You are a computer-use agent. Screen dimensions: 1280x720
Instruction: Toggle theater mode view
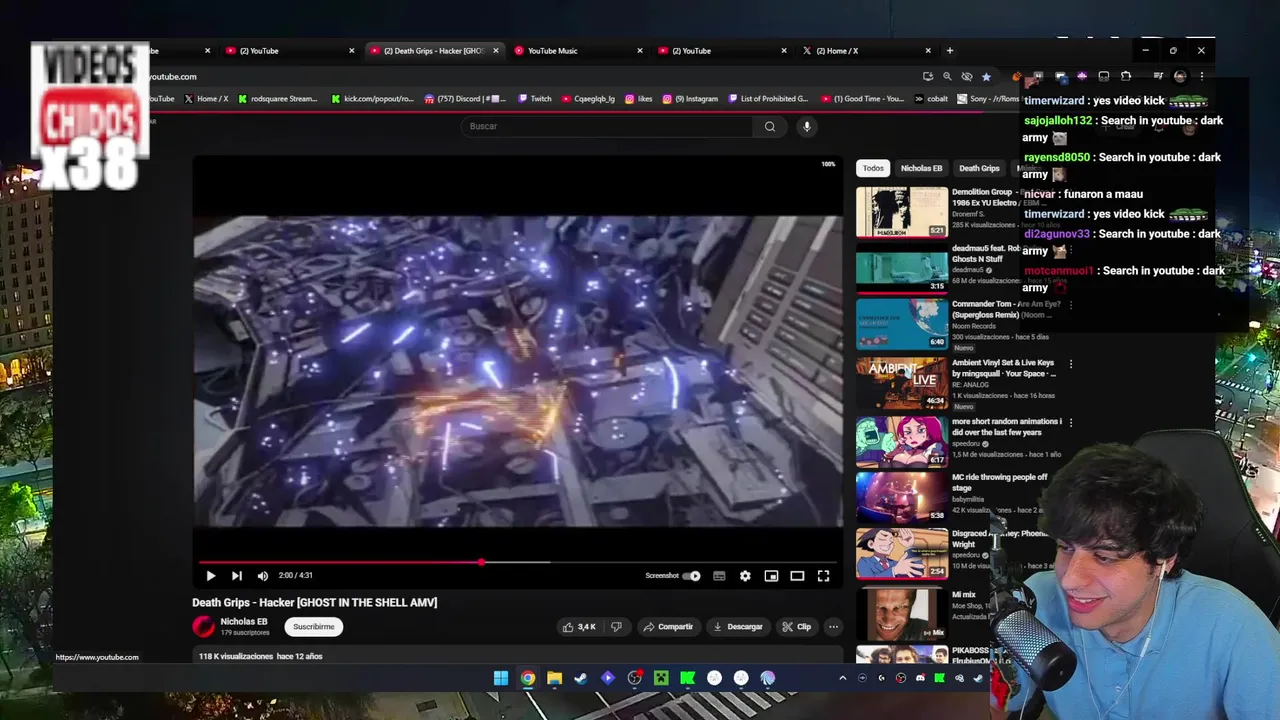tap(797, 576)
